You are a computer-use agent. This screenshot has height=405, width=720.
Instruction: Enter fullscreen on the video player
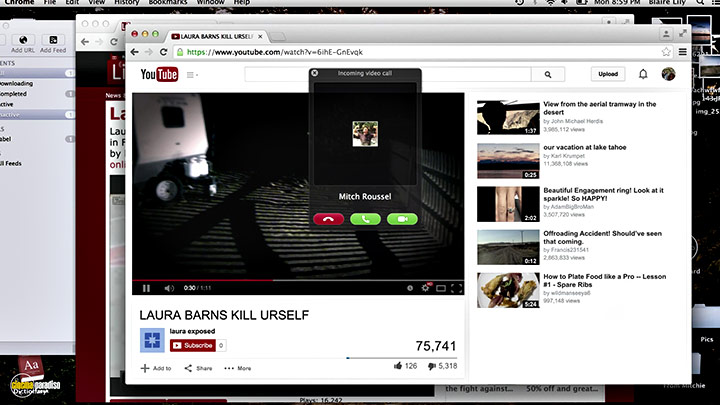pos(456,288)
